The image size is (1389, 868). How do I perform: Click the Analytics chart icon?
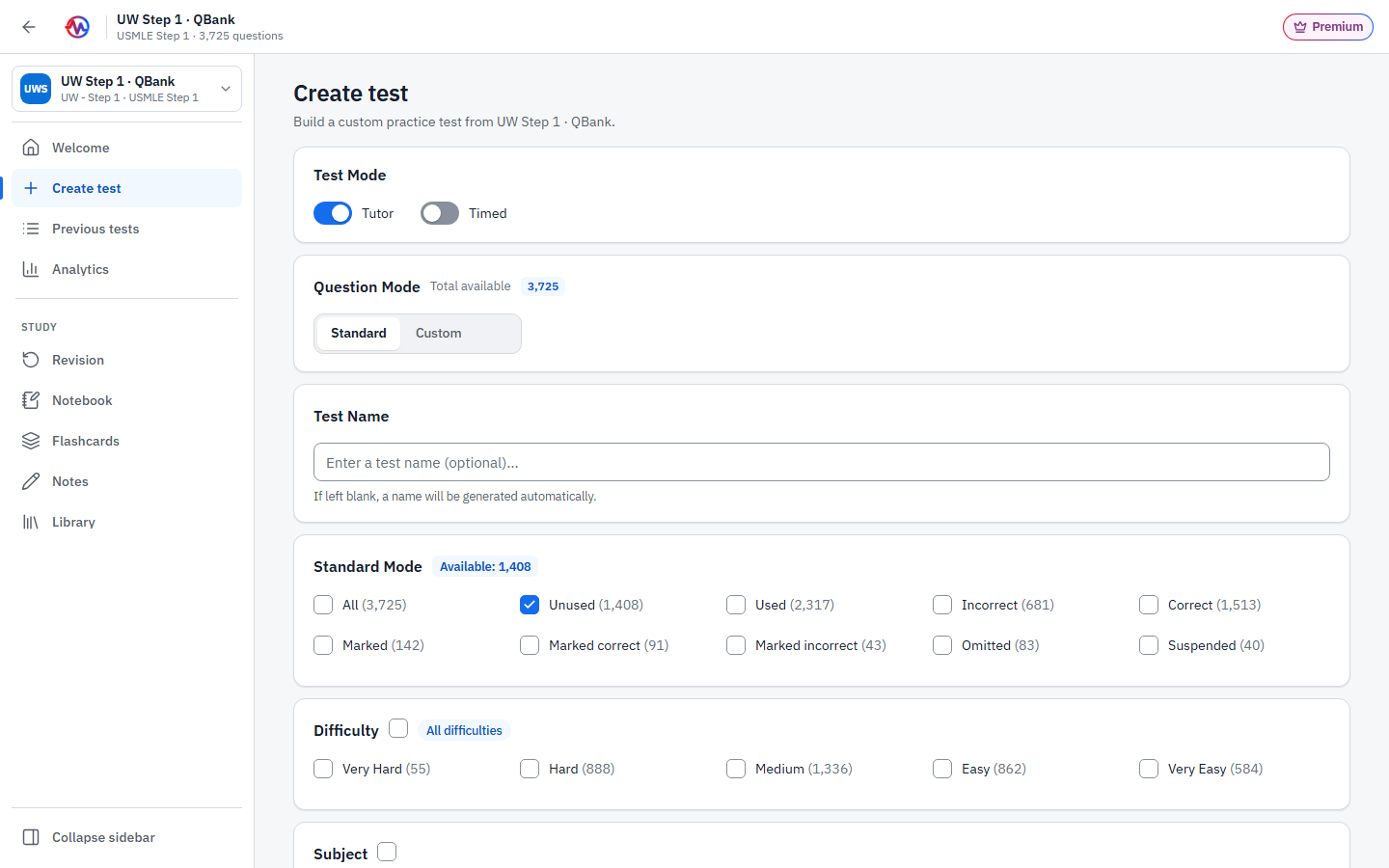click(31, 269)
